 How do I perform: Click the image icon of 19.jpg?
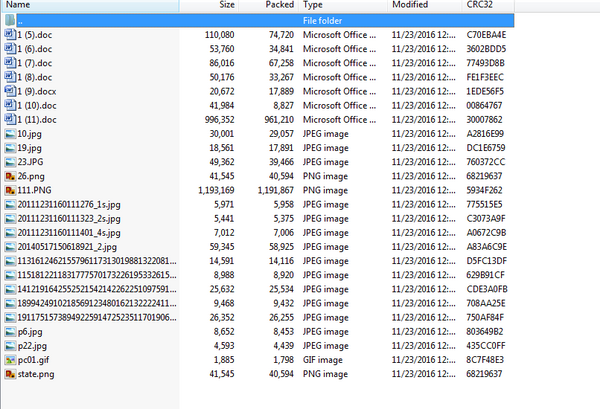pyautogui.click(x=10, y=148)
